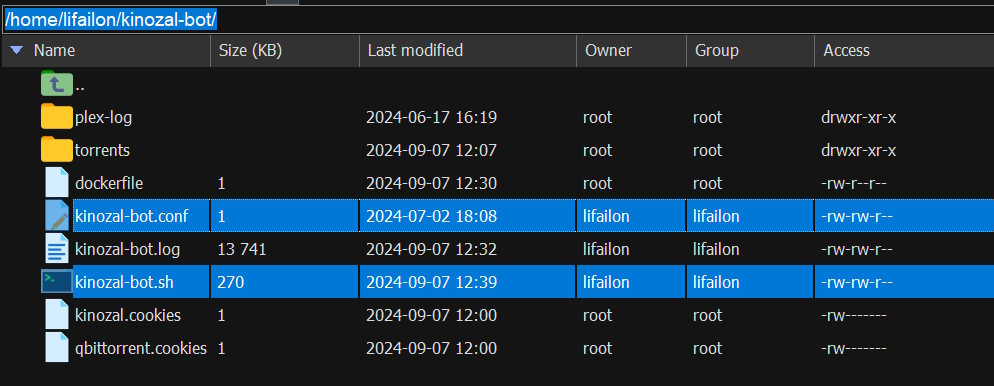Click the kinozal-bot.sh terminal script icon

tap(57, 281)
